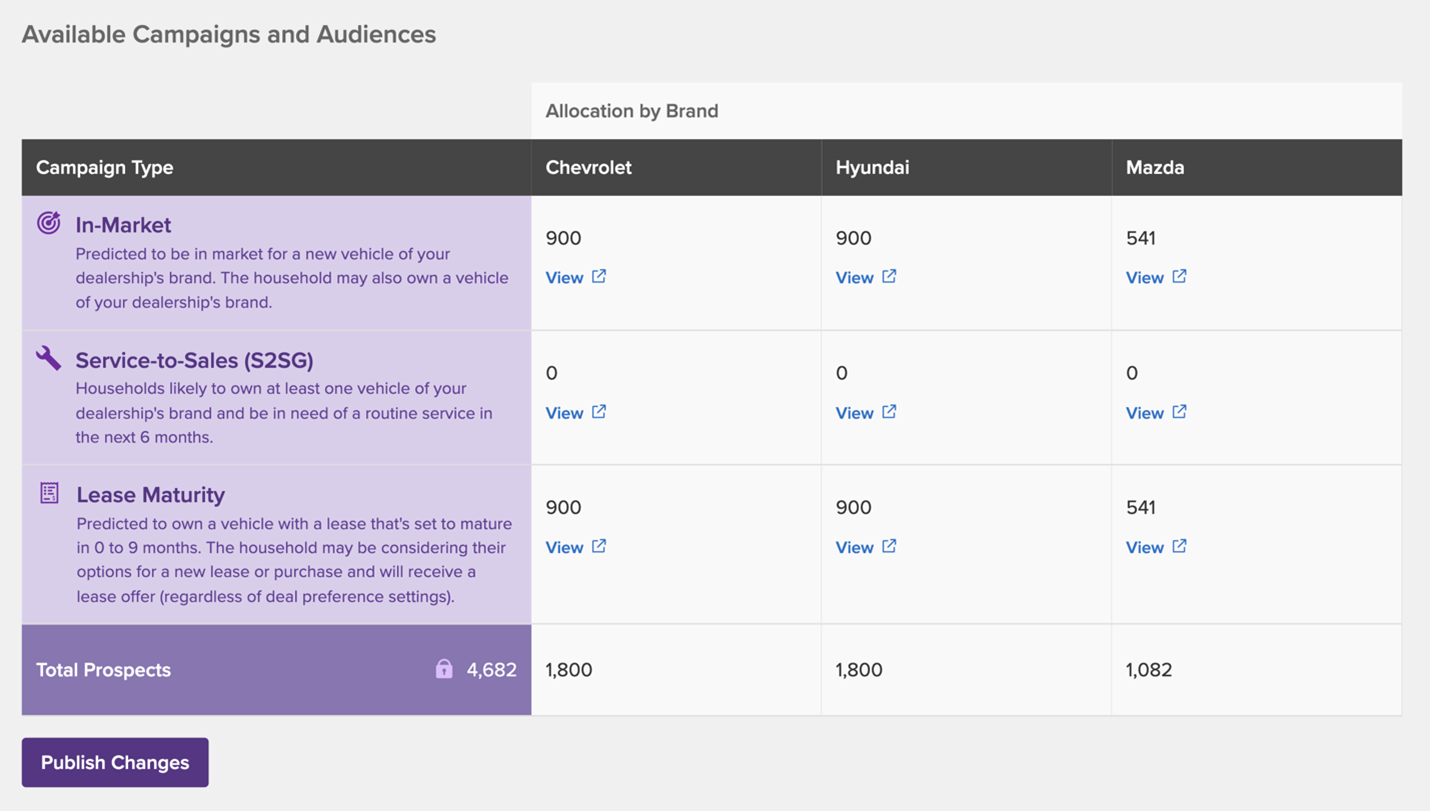Open external link icon for Mazda In-Market

pos(1179,276)
